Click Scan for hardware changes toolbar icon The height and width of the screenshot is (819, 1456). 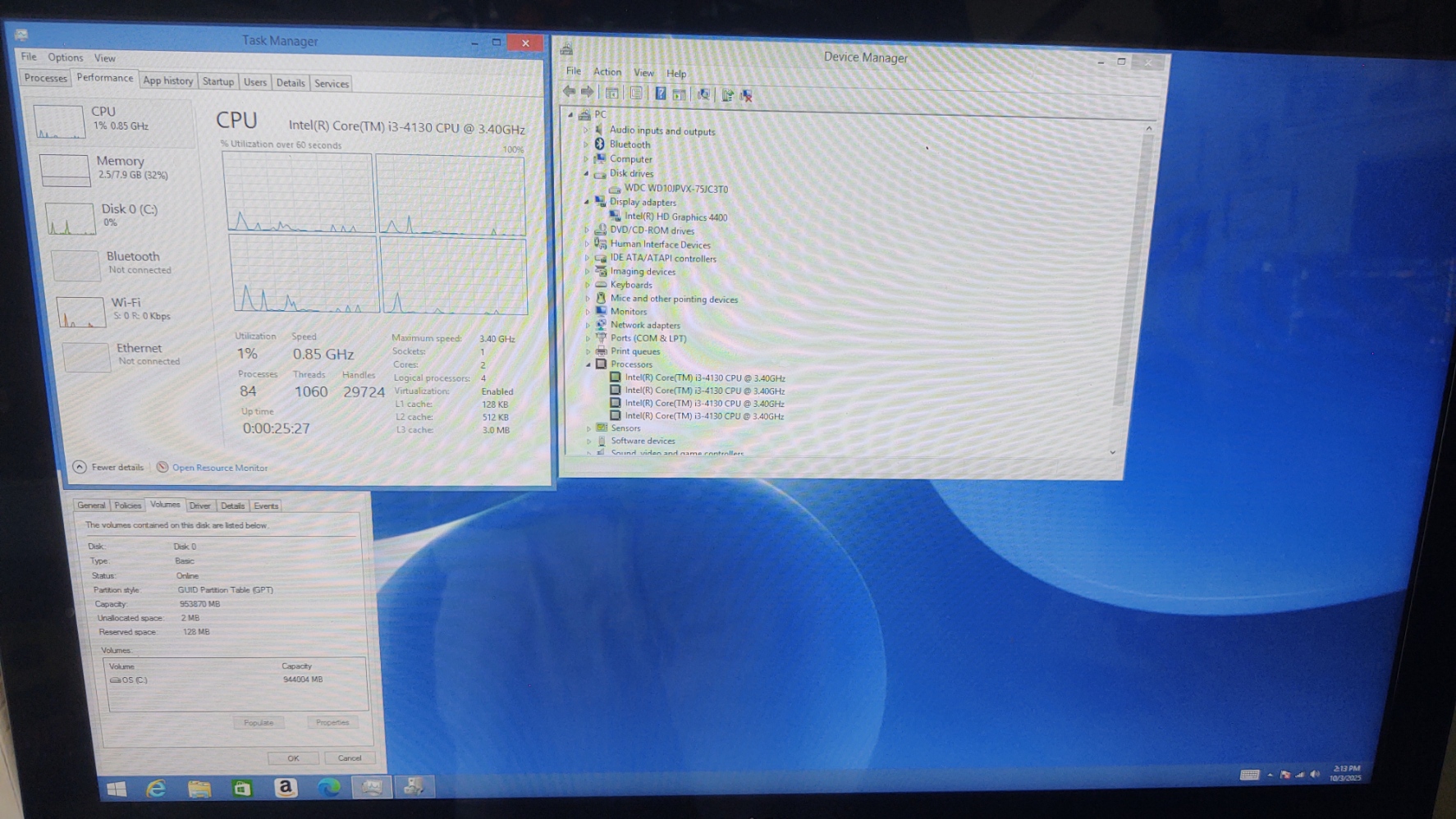(x=703, y=94)
